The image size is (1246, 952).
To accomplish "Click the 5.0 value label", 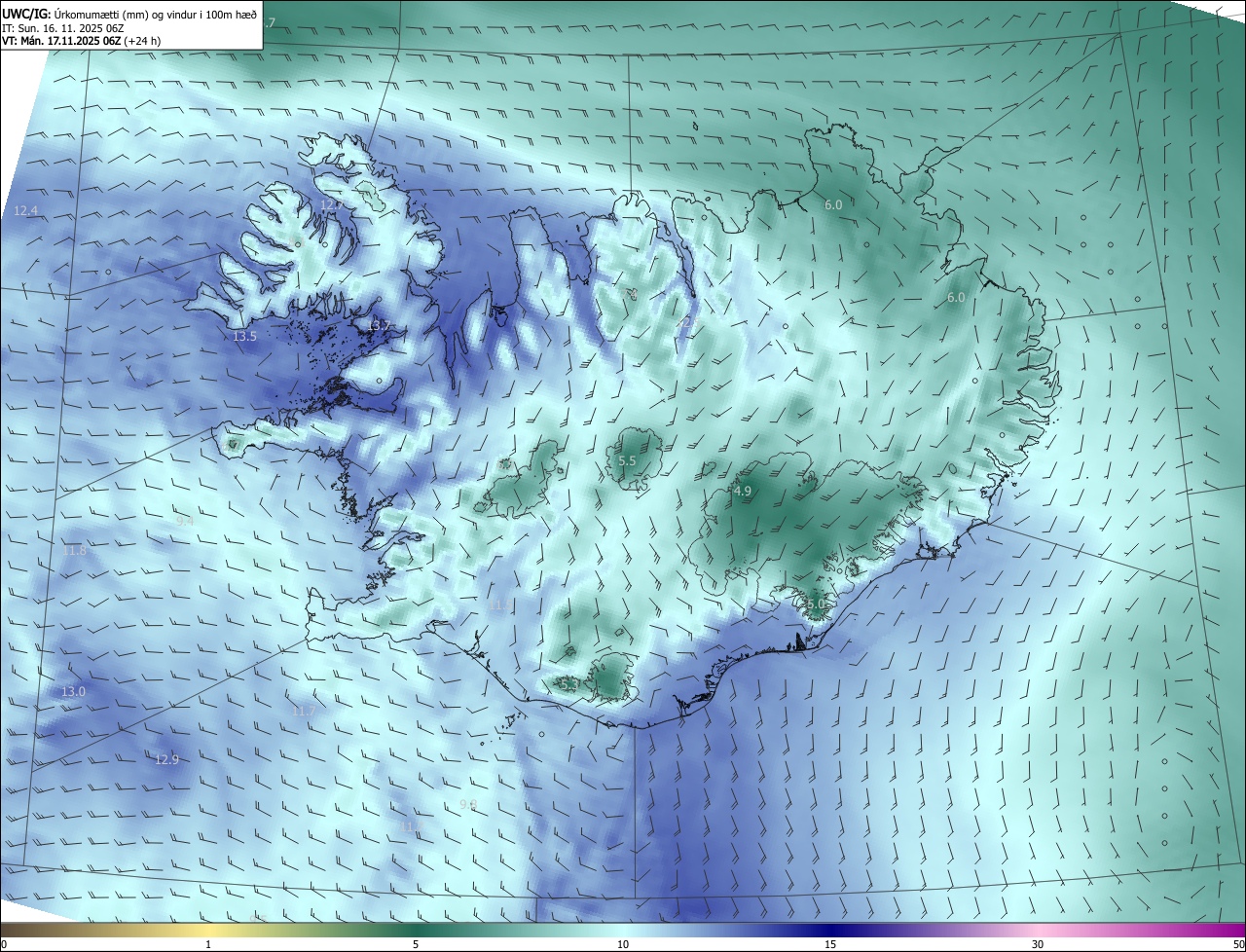I will (x=816, y=604).
